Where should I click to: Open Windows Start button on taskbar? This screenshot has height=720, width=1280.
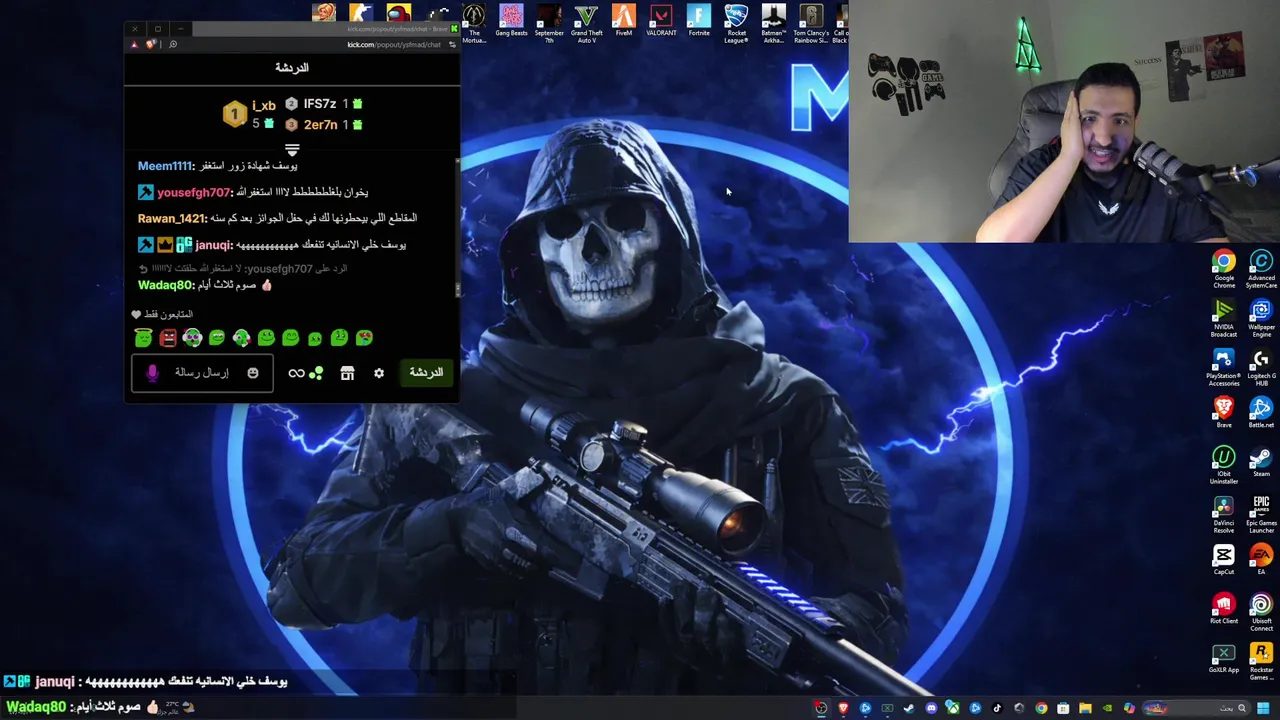1263,708
